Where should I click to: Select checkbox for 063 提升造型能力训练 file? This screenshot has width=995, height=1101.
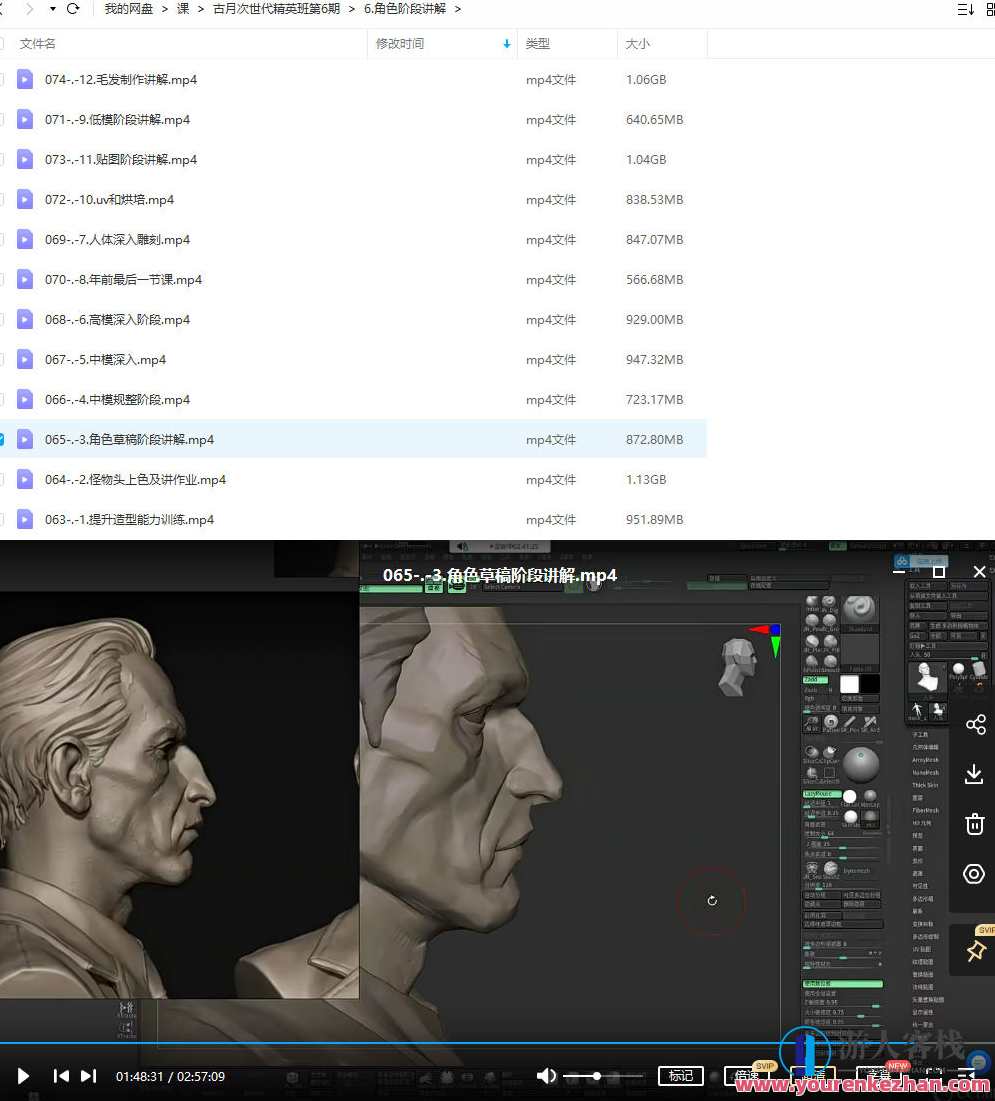pyautogui.click(x=2, y=519)
